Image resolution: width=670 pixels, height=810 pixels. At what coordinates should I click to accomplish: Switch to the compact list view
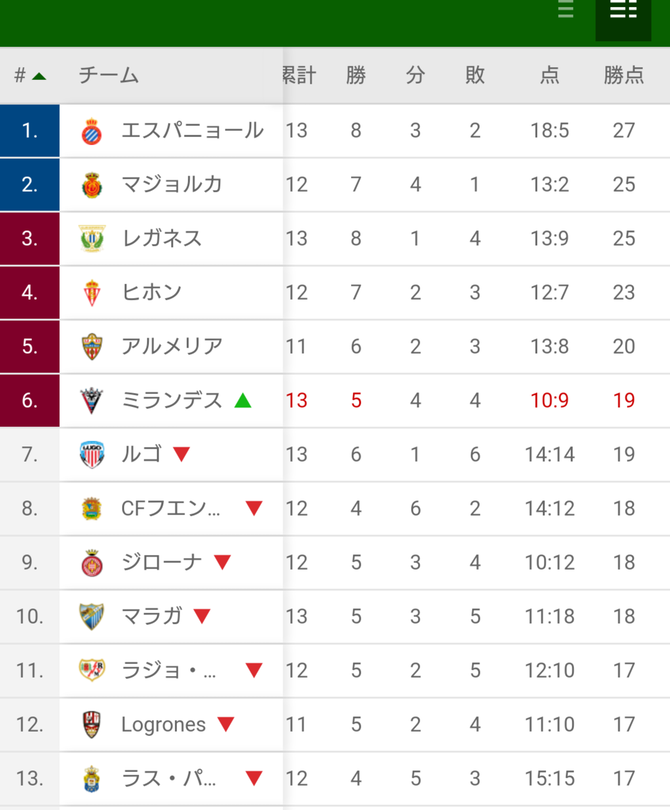(x=566, y=12)
